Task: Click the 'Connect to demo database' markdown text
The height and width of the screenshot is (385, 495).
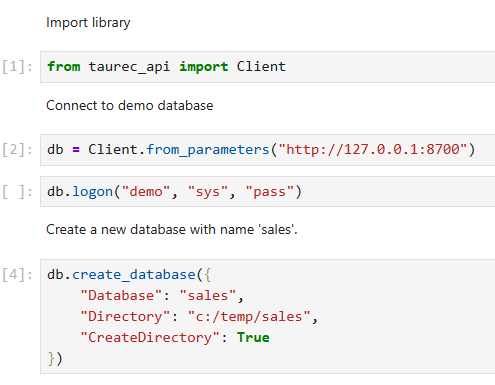Action: (129, 105)
